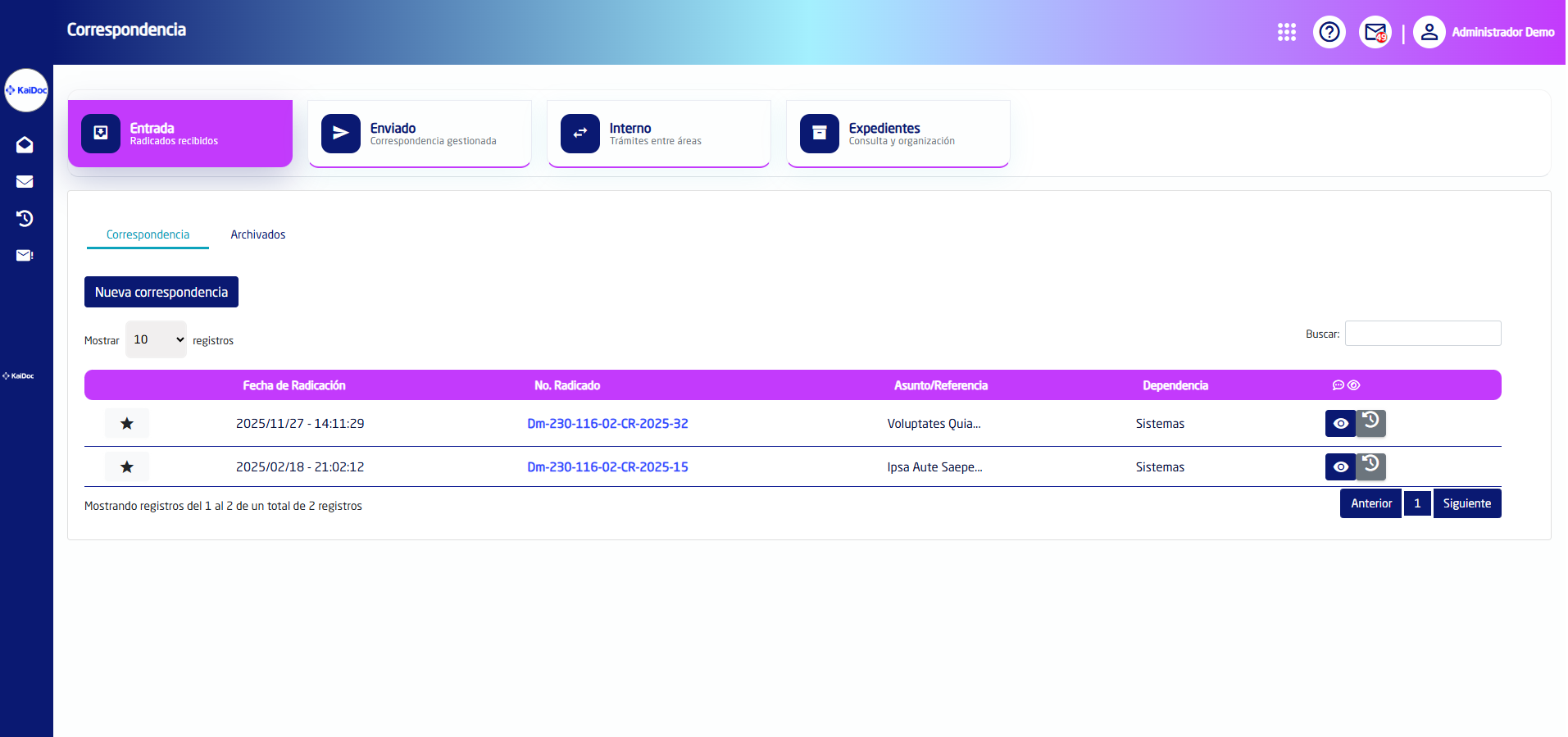Open the envelope icon in sidebar
The image size is (1568, 737).
point(25,182)
